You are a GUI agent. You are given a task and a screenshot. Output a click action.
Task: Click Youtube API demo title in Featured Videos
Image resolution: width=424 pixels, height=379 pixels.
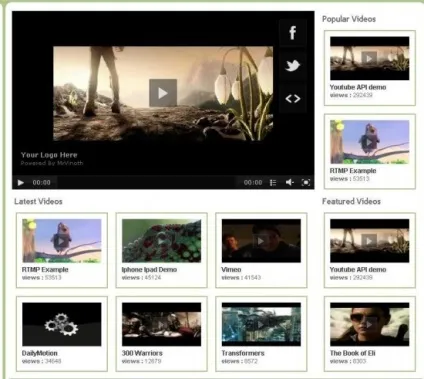pyautogui.click(x=358, y=269)
